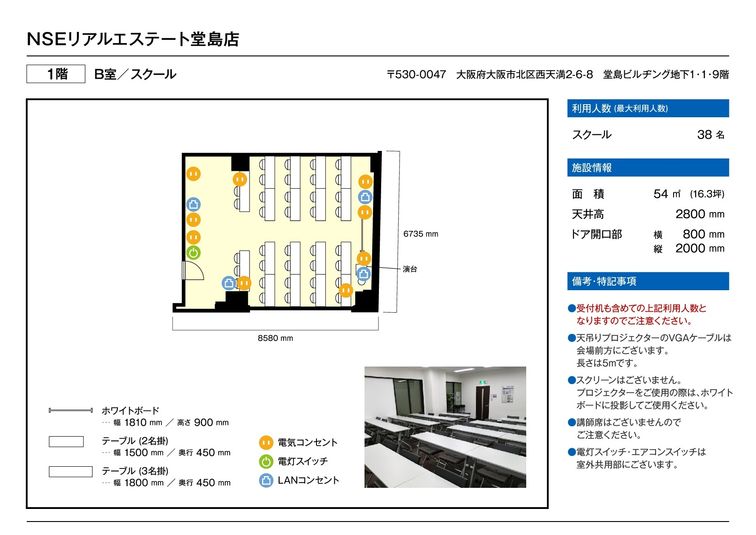Select room depth dimension 6735 mm

[421, 234]
